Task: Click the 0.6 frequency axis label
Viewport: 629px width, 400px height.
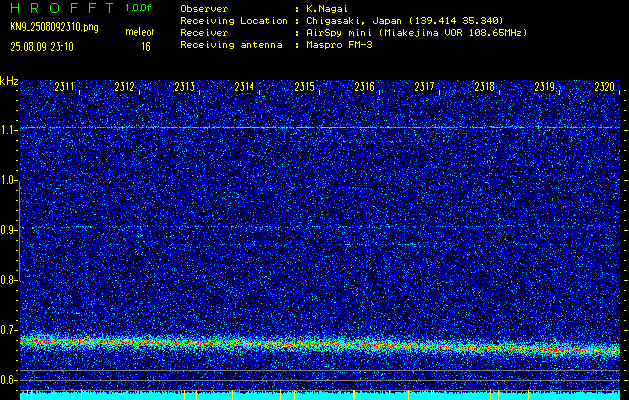Action: (x=8, y=380)
